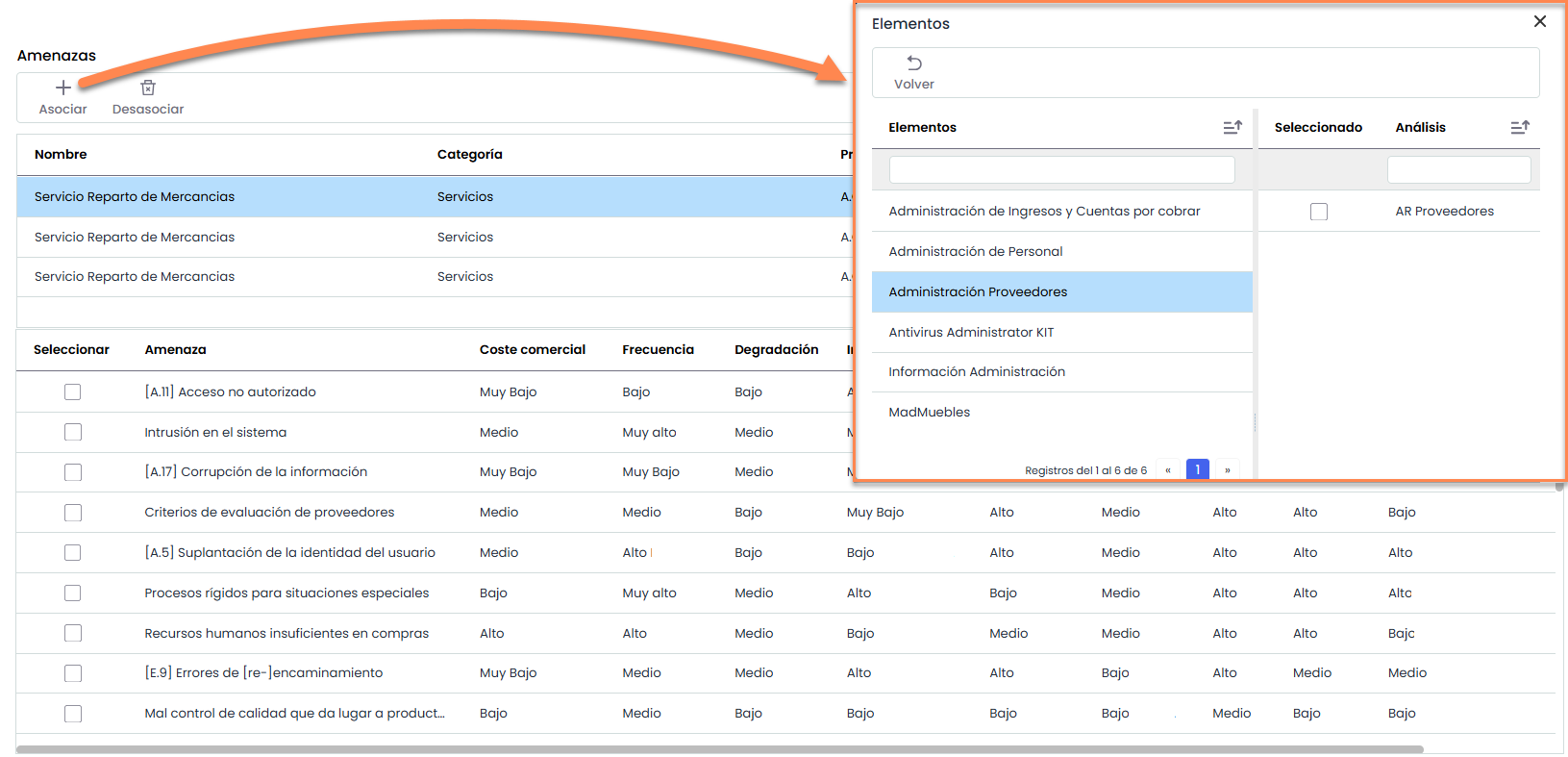The height and width of the screenshot is (757, 1568).
Task: Select the MadMuebles element
Action: coord(930,413)
